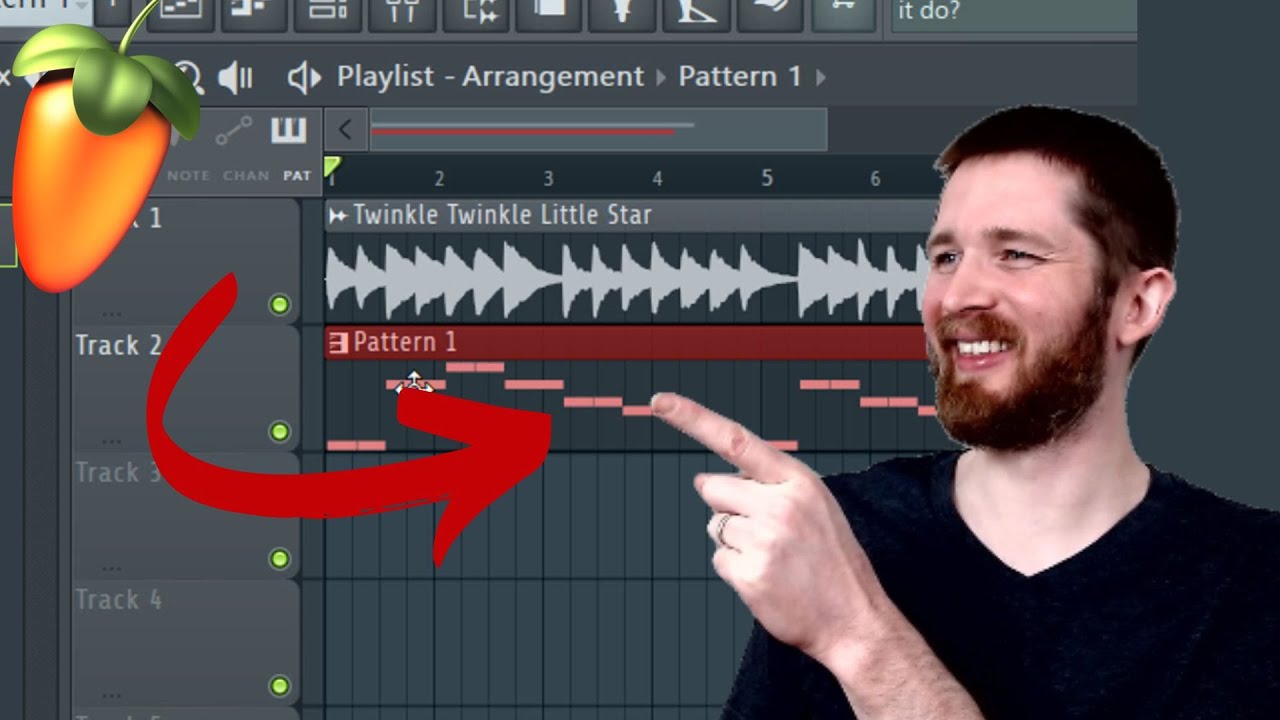Click the playback speaker tool with bars
The width and height of the screenshot is (1280, 720).
point(236,77)
